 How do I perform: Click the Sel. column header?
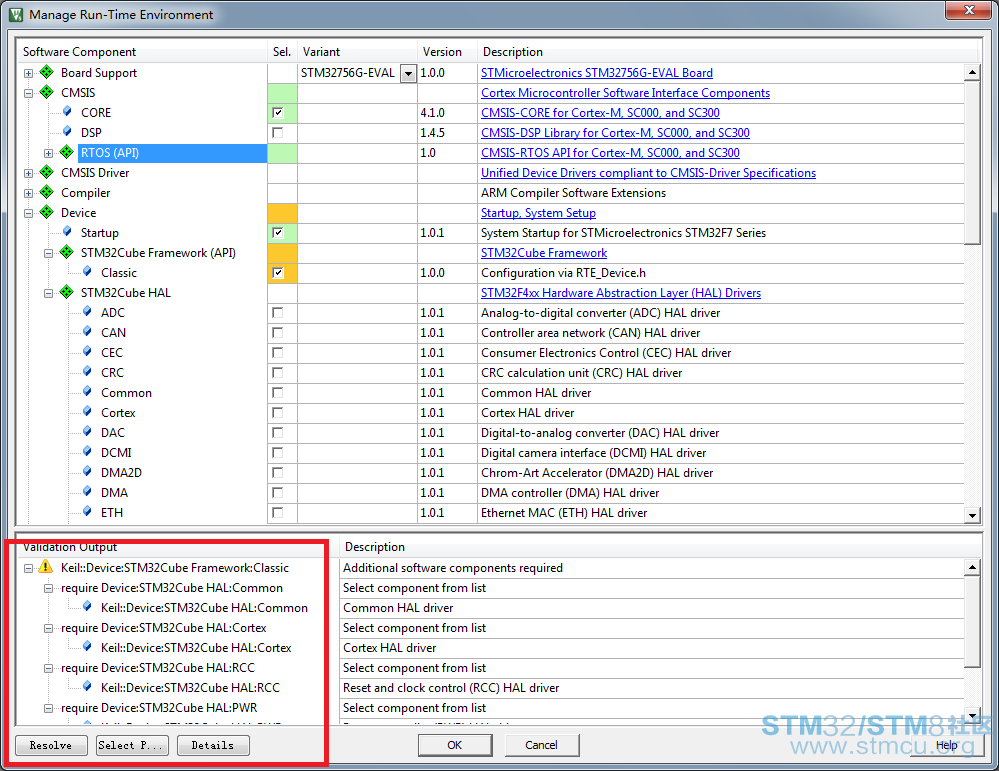[282, 52]
